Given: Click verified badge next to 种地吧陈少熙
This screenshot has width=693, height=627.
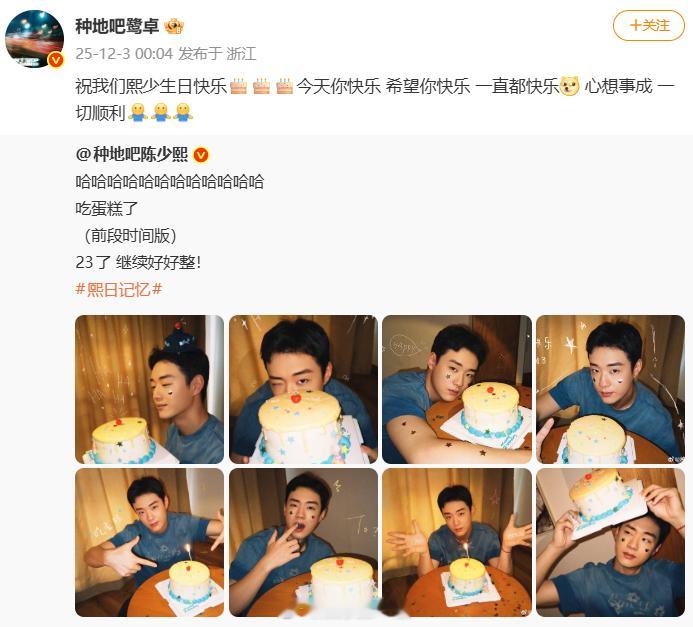Looking at the screenshot, I should click(x=201, y=155).
